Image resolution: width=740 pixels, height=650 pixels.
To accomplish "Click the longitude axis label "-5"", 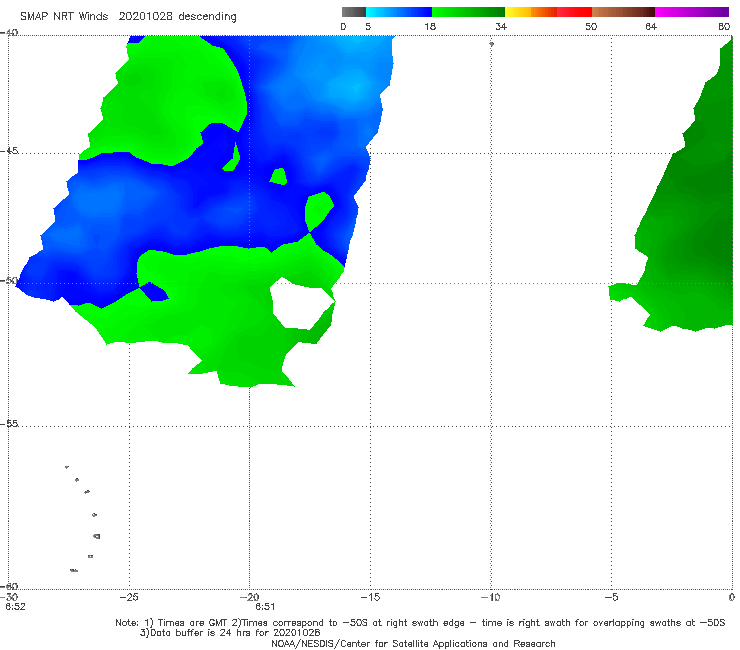I will pyautogui.click(x=611, y=597).
